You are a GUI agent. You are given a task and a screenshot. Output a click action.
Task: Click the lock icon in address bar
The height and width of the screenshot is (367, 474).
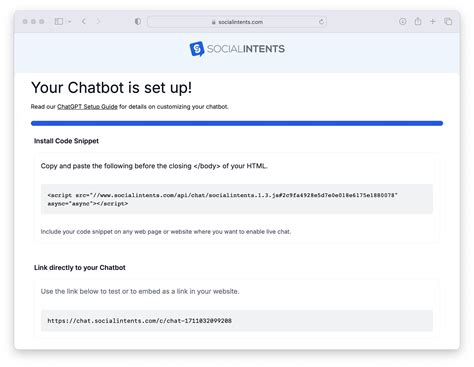click(x=214, y=22)
